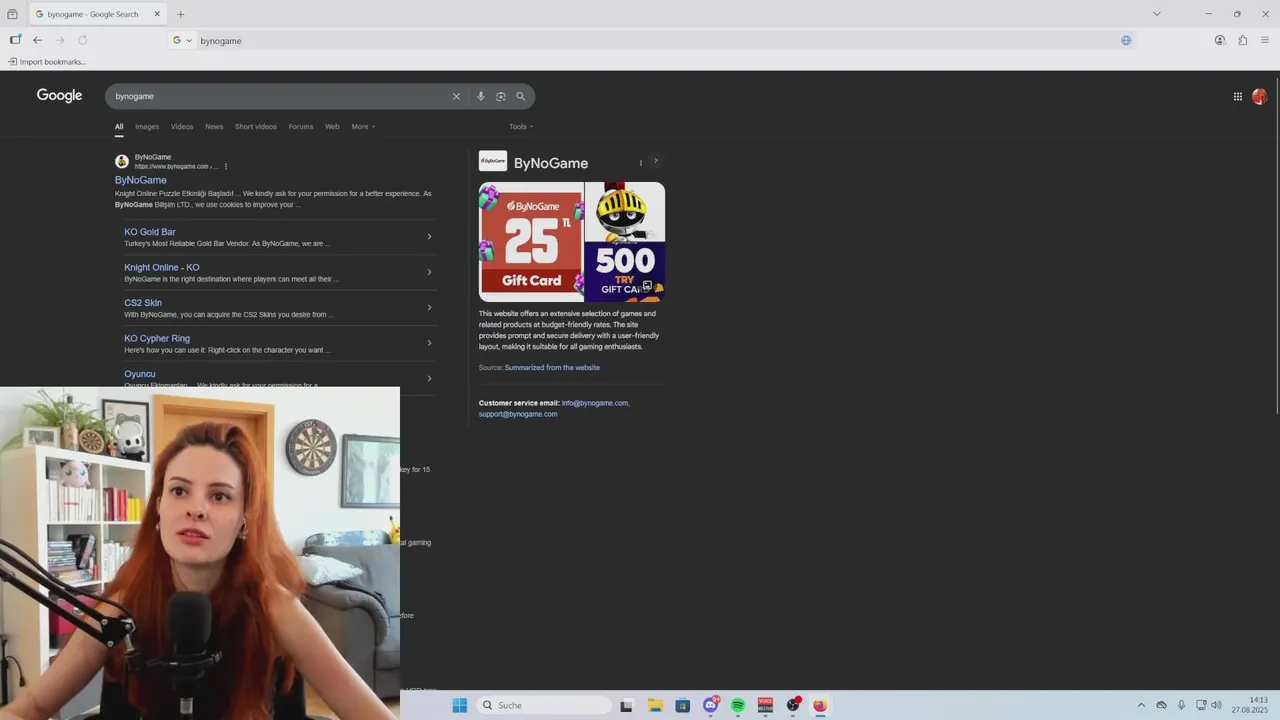This screenshot has width=1280, height=720.
Task: Click the Firefox taskbar icon
Action: [820, 705]
